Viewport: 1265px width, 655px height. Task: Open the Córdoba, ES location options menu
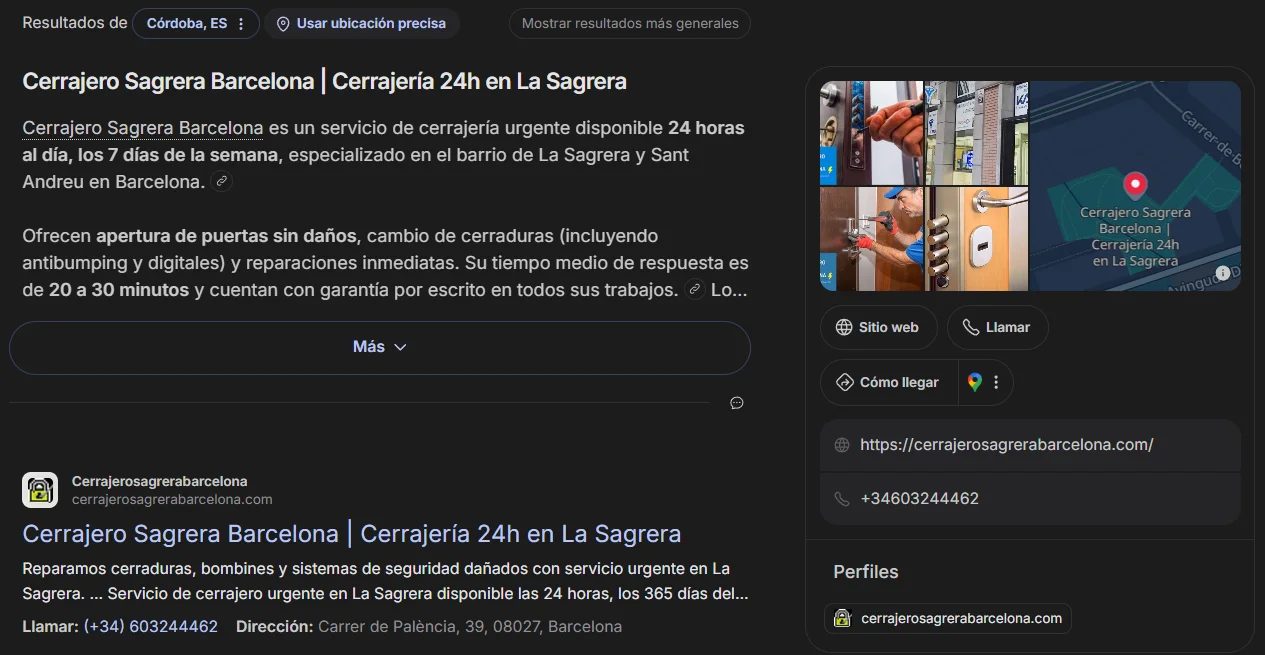241,24
